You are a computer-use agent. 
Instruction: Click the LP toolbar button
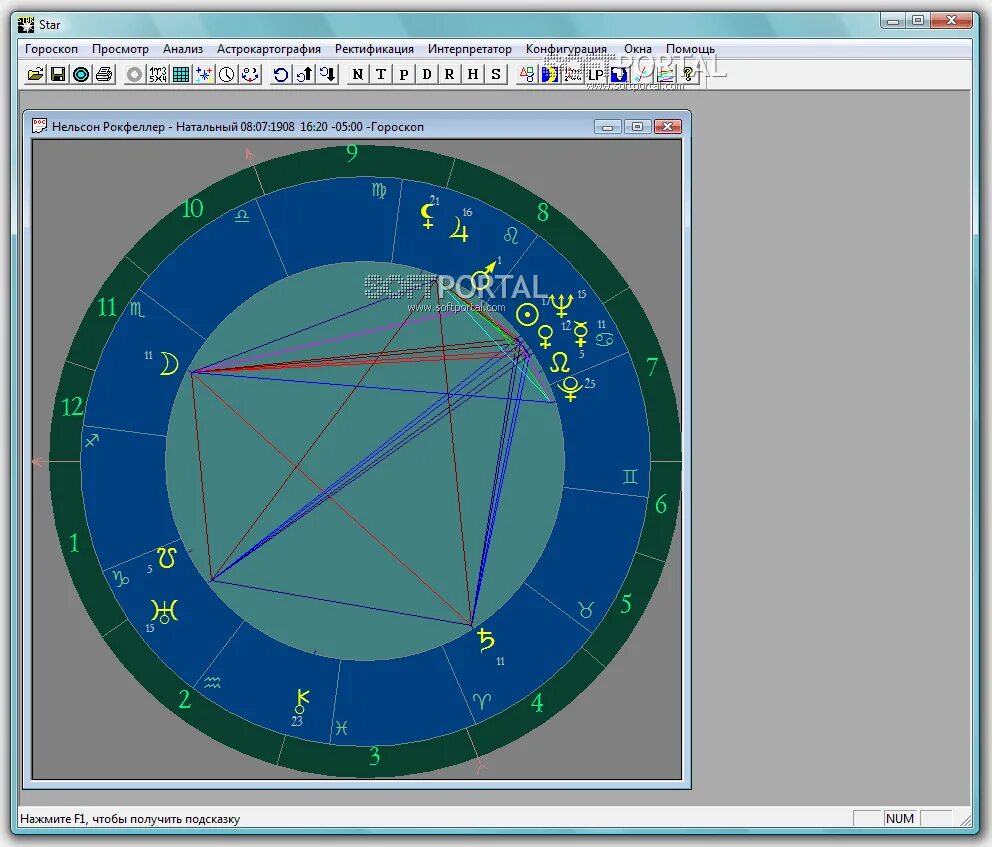pos(595,75)
